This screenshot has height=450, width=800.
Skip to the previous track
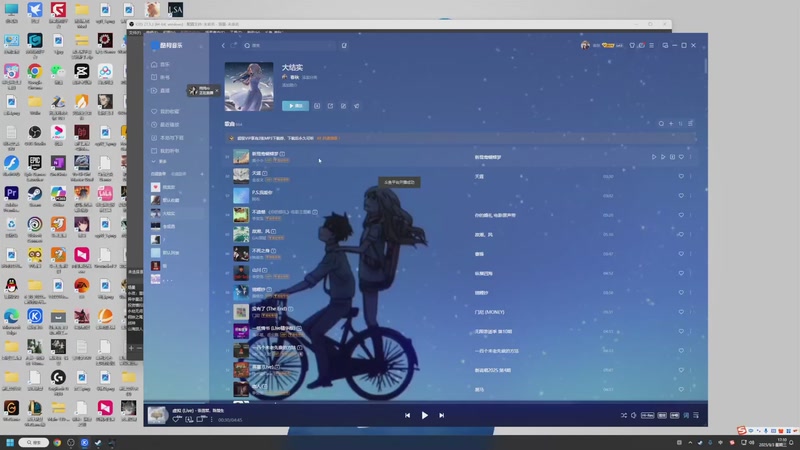coord(407,415)
